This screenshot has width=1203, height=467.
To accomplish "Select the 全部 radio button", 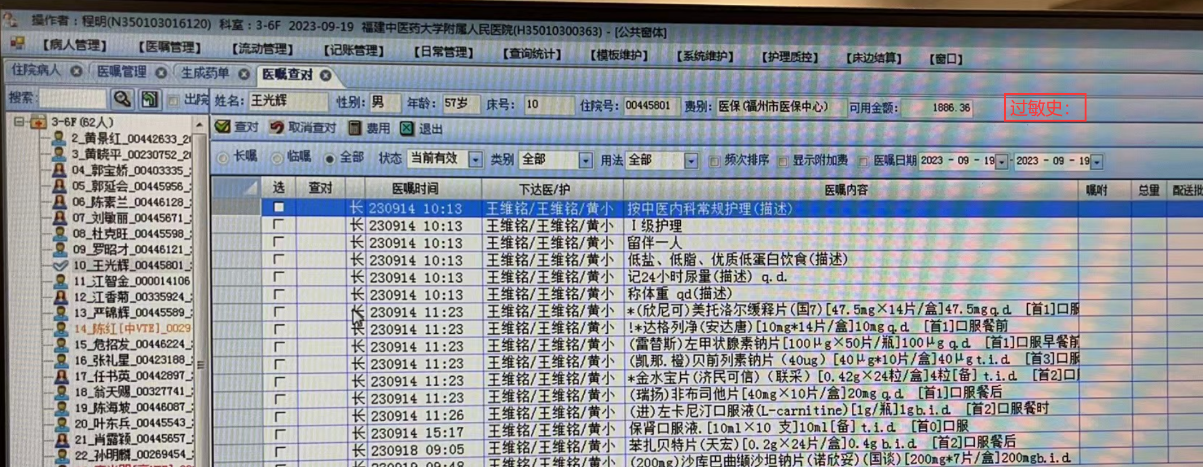I will 330,158.
